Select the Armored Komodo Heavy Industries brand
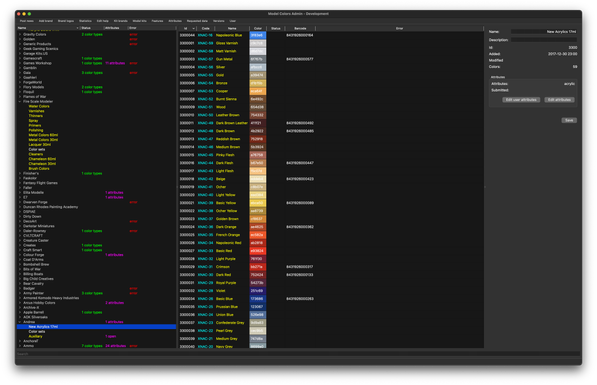 pyautogui.click(x=51, y=298)
